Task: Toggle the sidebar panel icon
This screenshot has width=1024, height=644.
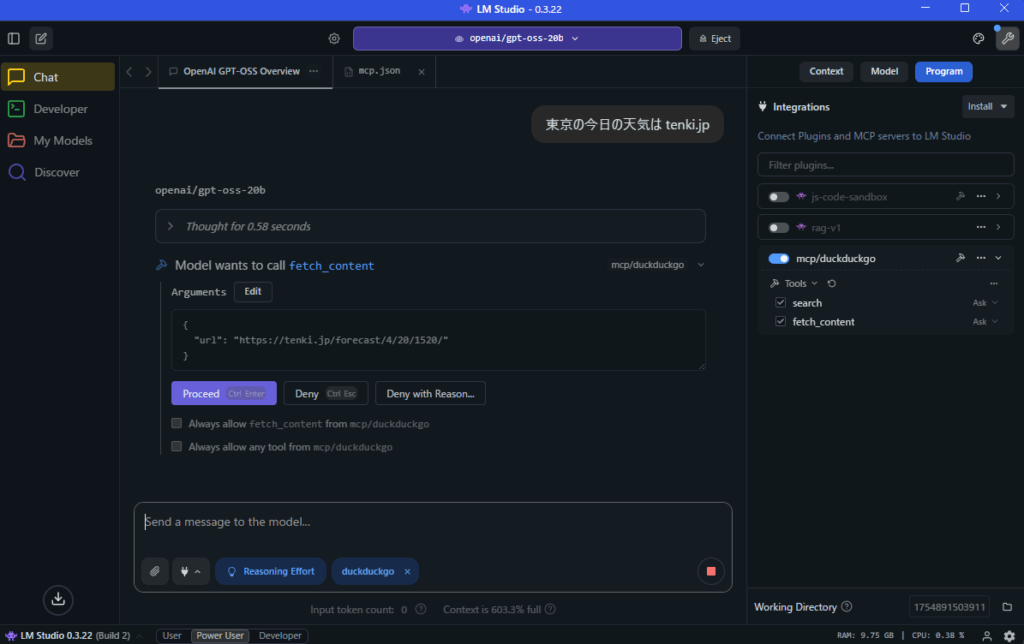Action: click(14, 39)
